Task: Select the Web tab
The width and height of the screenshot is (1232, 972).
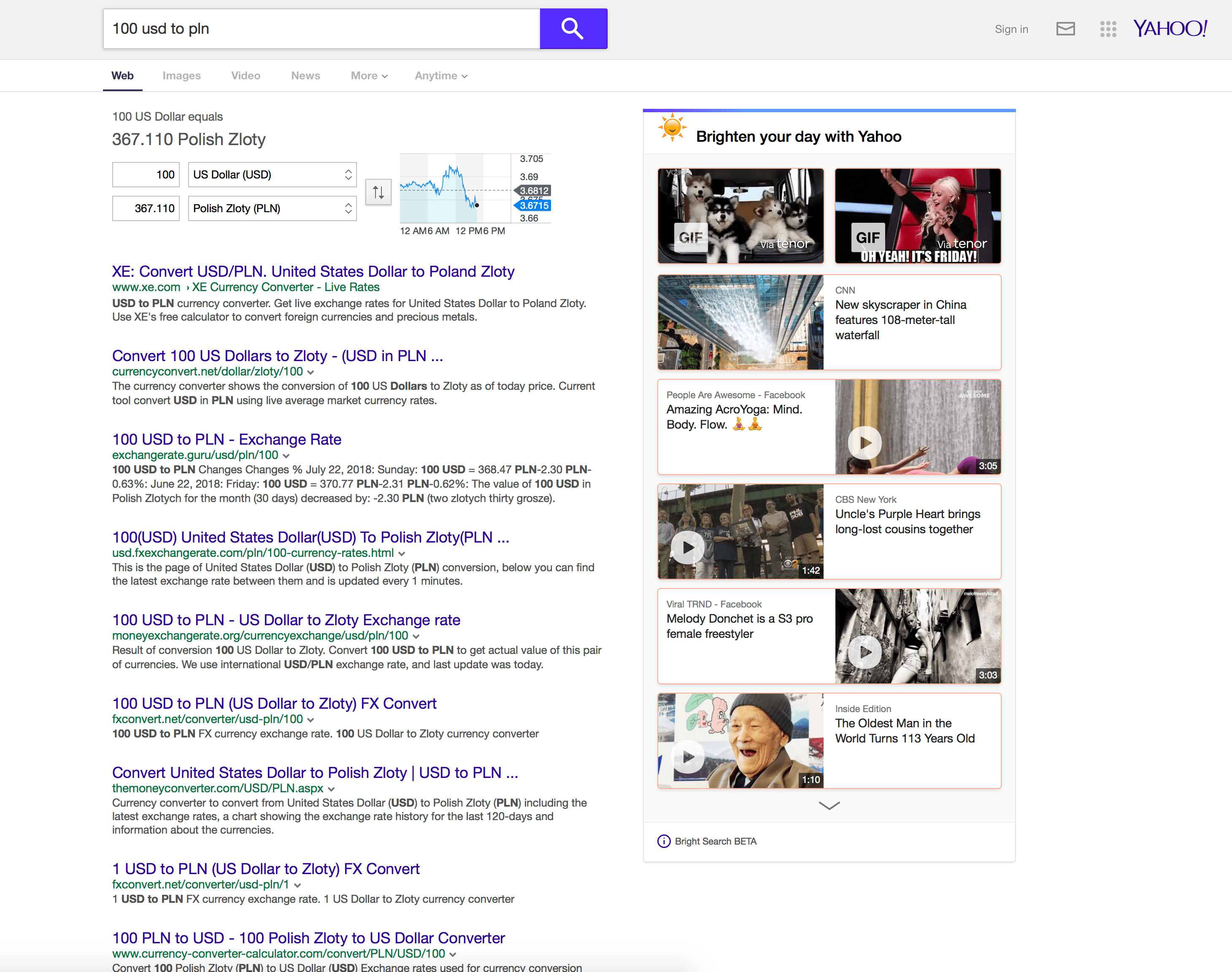Action: [122, 76]
